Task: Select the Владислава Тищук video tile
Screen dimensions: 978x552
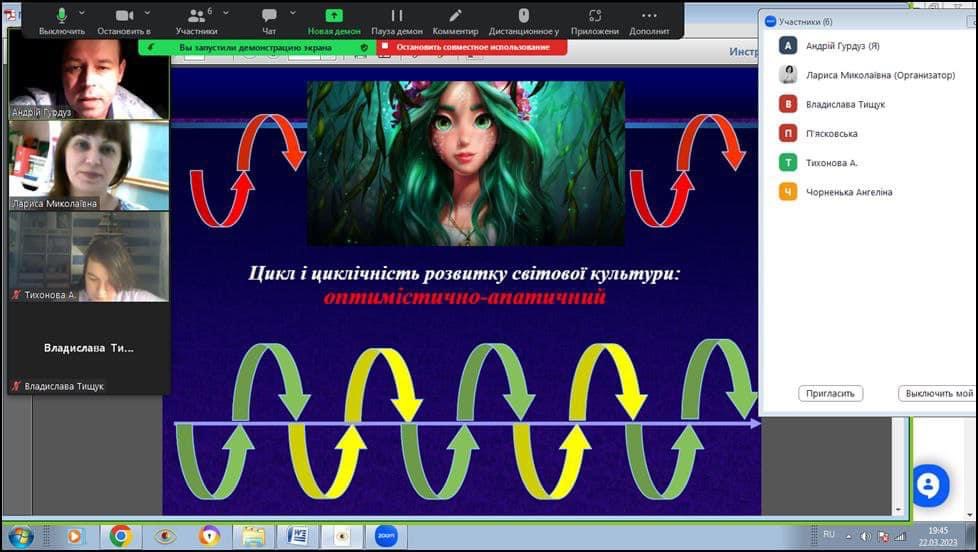Action: click(x=89, y=348)
